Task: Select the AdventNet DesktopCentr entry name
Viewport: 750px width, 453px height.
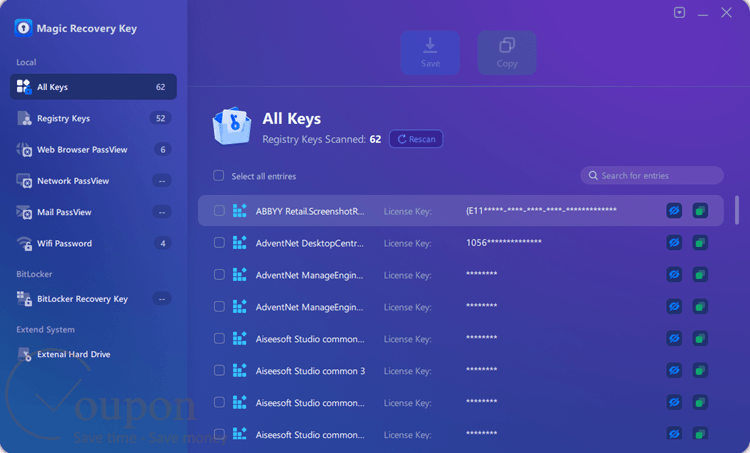Action: pos(309,243)
